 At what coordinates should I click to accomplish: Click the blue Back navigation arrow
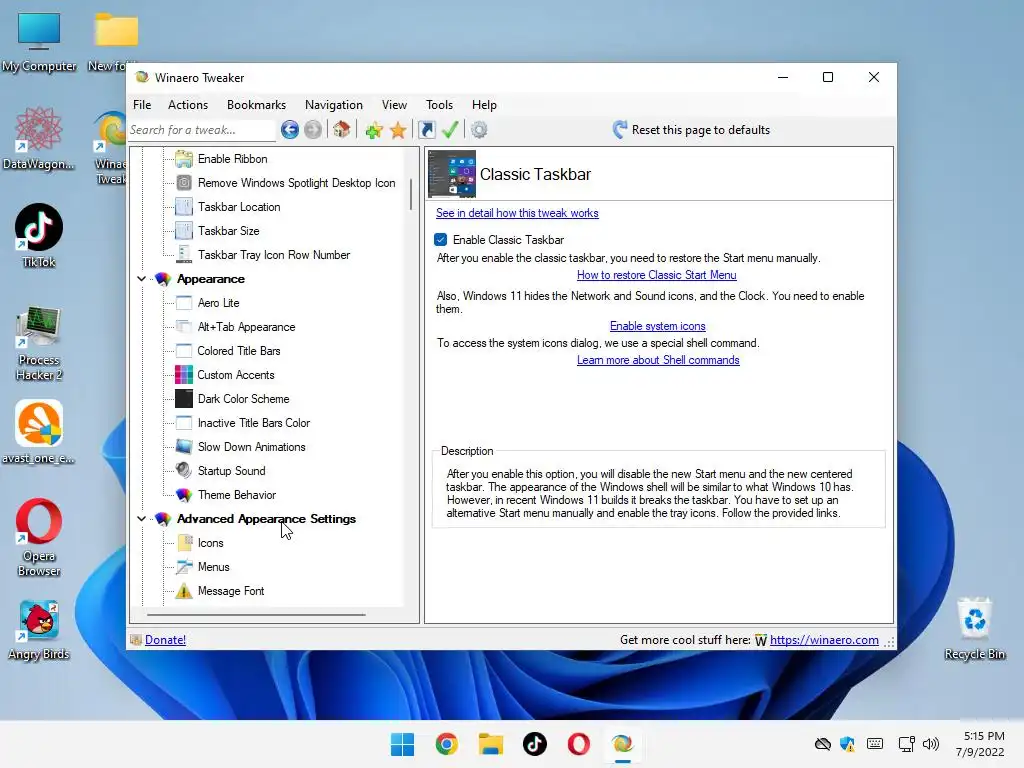pos(290,130)
